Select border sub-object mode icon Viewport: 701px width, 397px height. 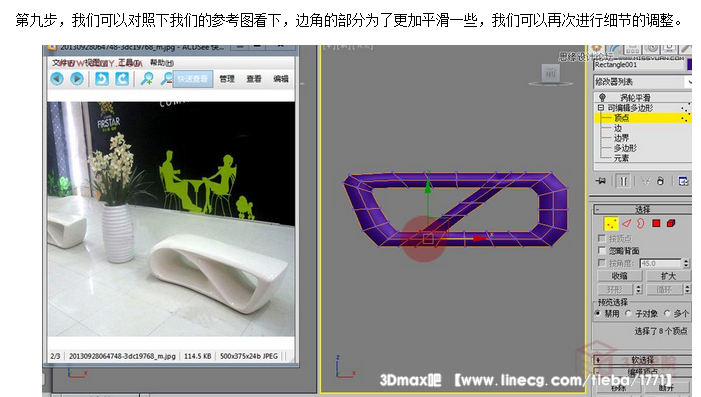(641, 223)
